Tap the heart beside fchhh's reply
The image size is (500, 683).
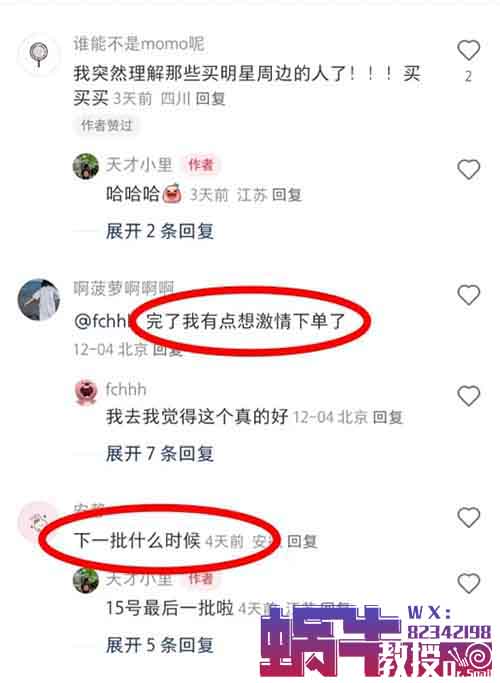(469, 396)
